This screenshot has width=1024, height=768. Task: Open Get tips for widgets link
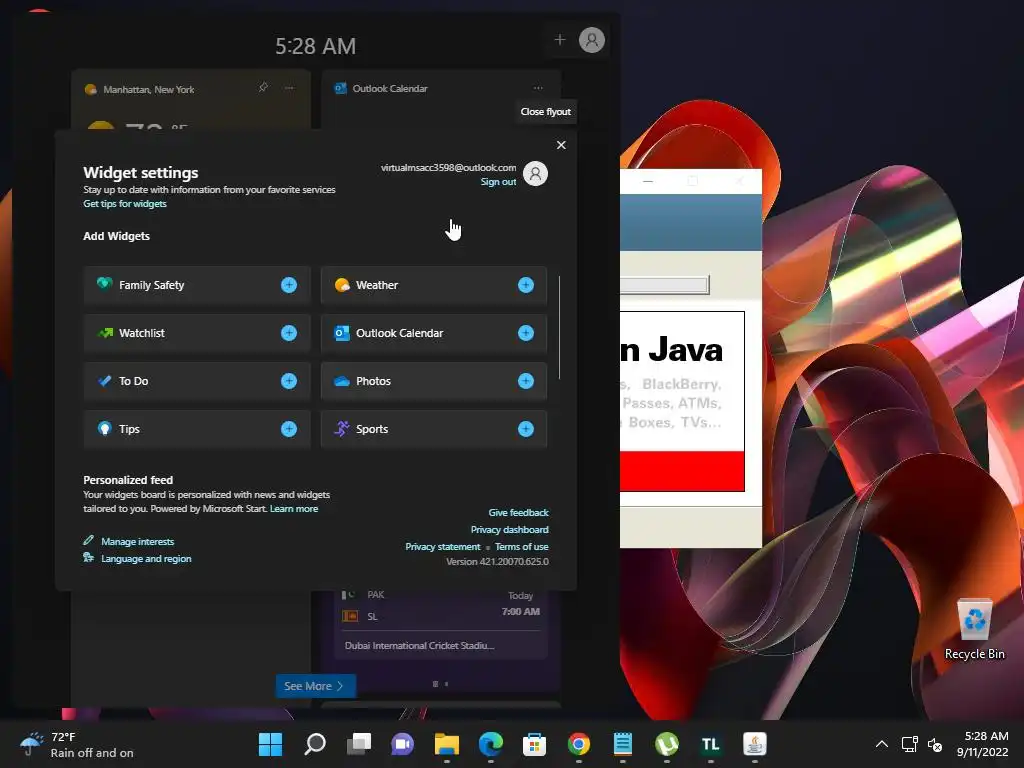(x=125, y=204)
